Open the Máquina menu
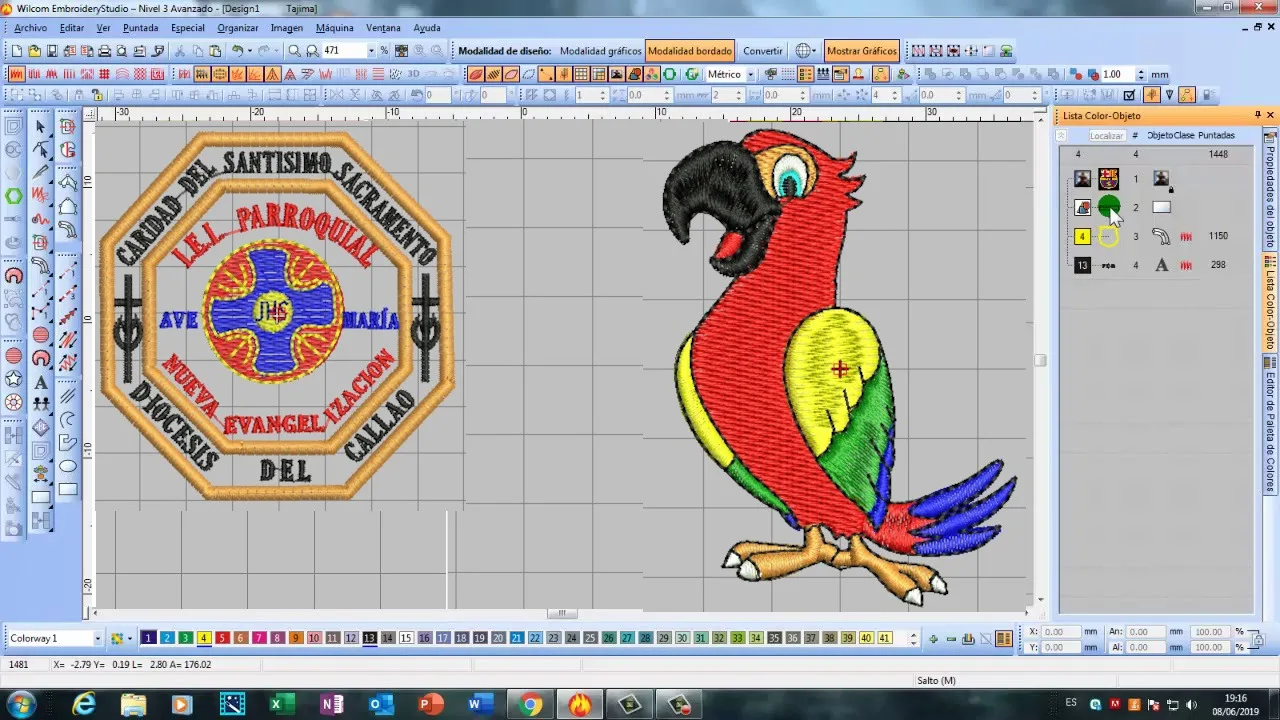 [x=334, y=28]
